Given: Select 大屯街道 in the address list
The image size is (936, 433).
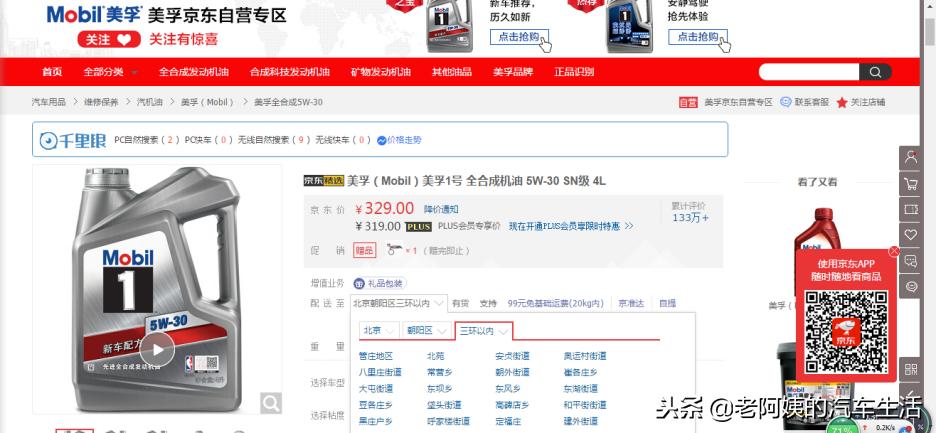Looking at the screenshot, I should pos(376,388).
